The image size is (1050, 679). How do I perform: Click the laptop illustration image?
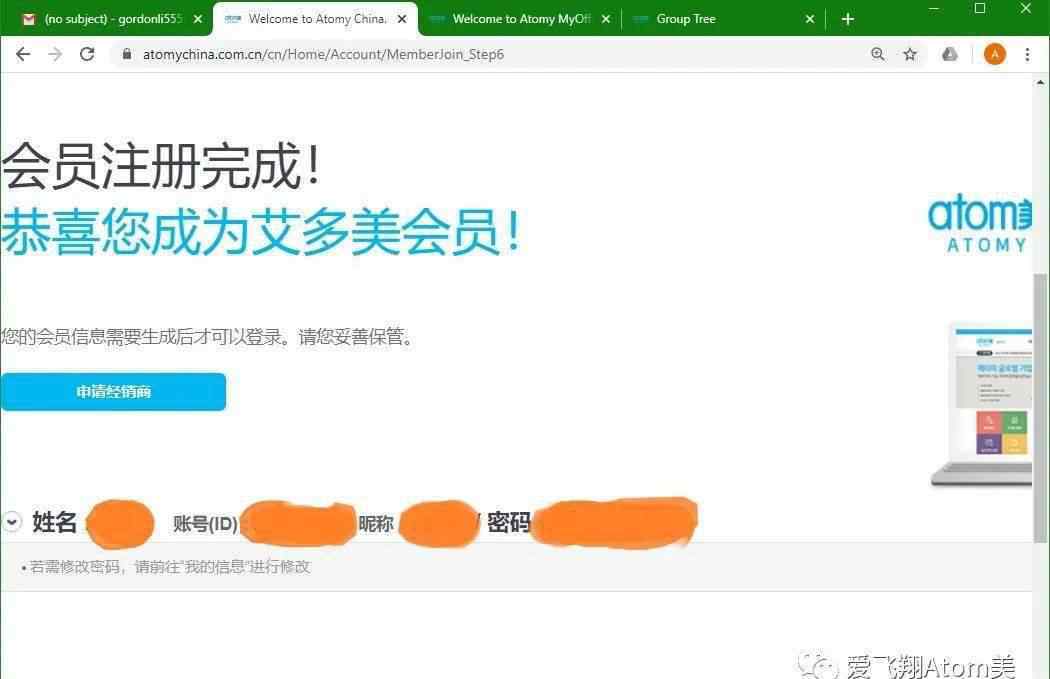982,404
